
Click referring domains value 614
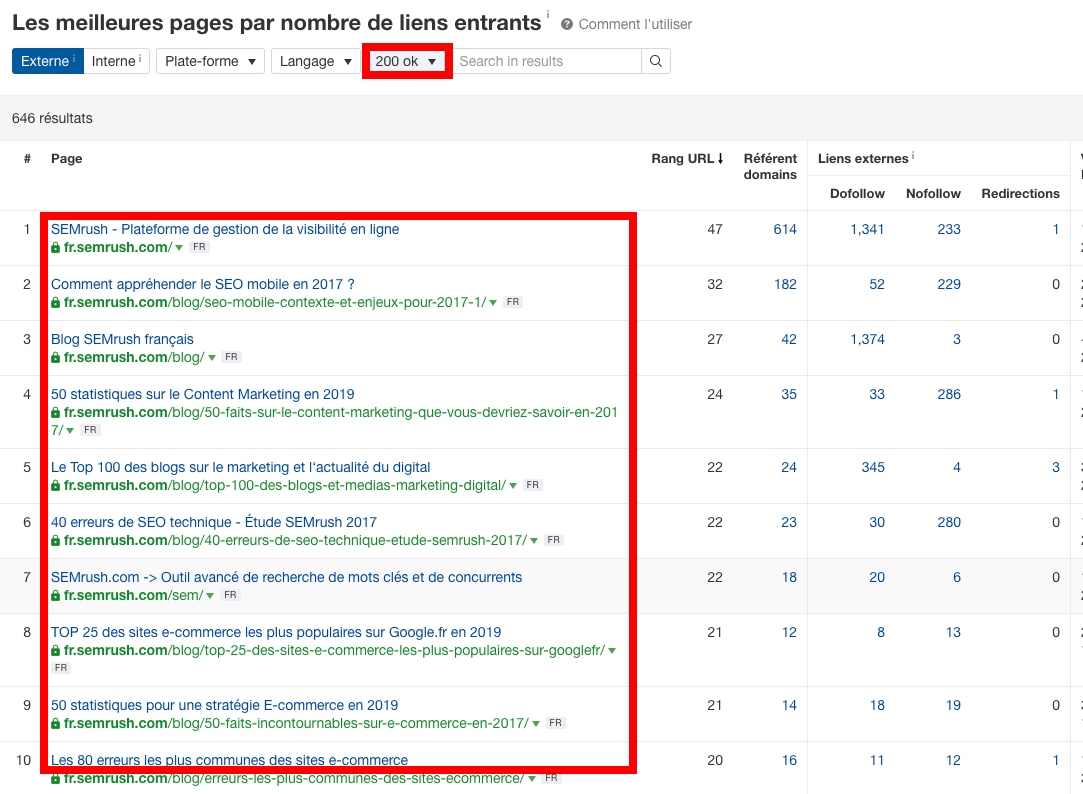(x=785, y=229)
